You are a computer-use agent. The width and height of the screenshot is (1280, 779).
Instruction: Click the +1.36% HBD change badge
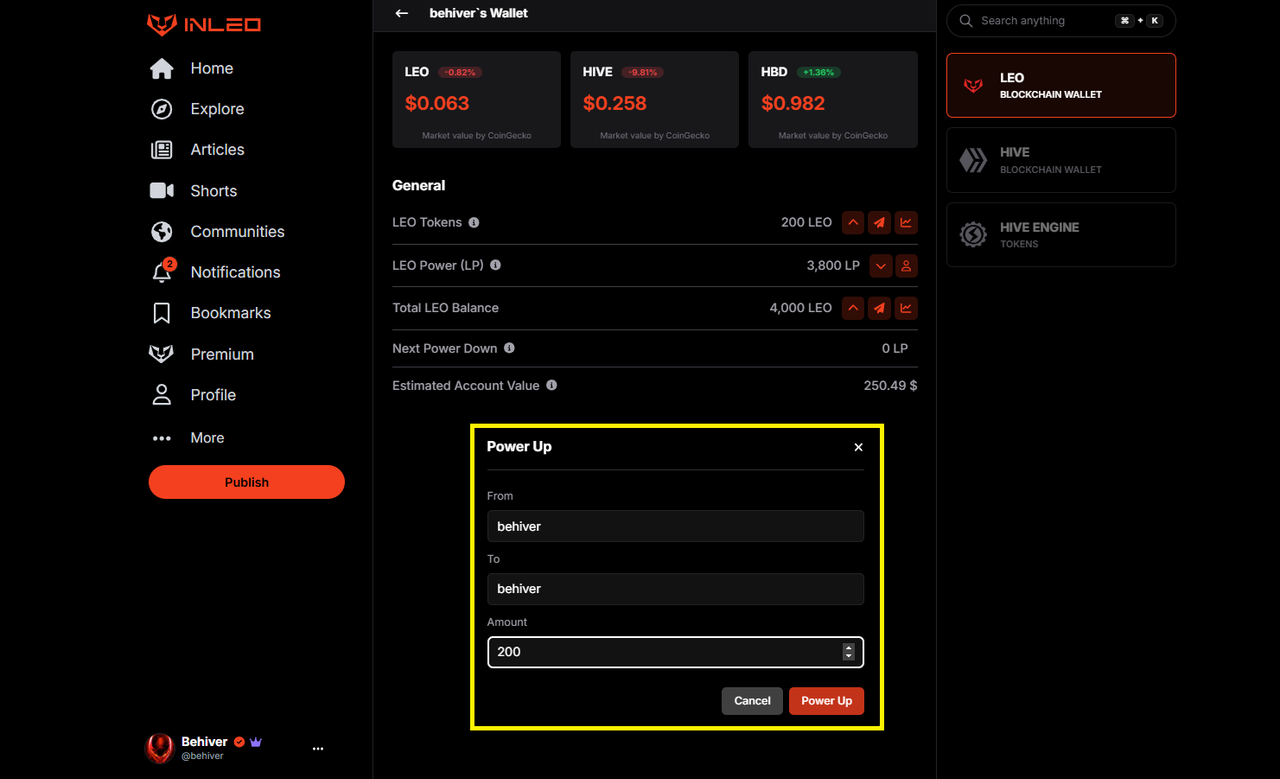(x=819, y=73)
